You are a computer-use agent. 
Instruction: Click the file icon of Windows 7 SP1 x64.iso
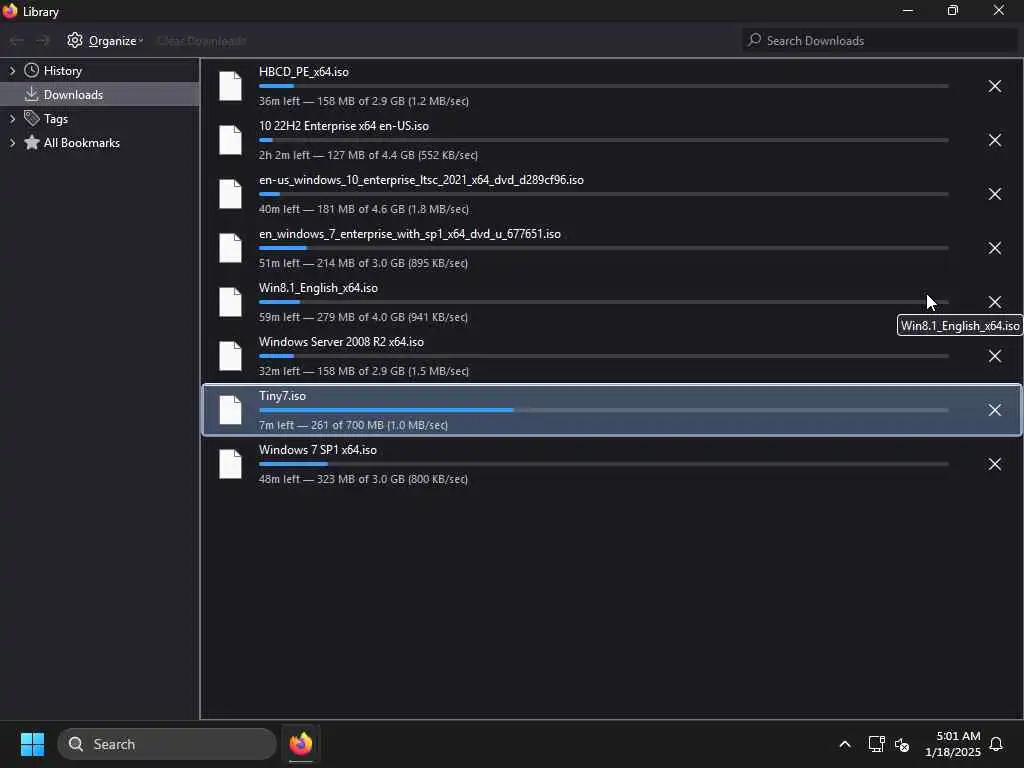pos(230,464)
